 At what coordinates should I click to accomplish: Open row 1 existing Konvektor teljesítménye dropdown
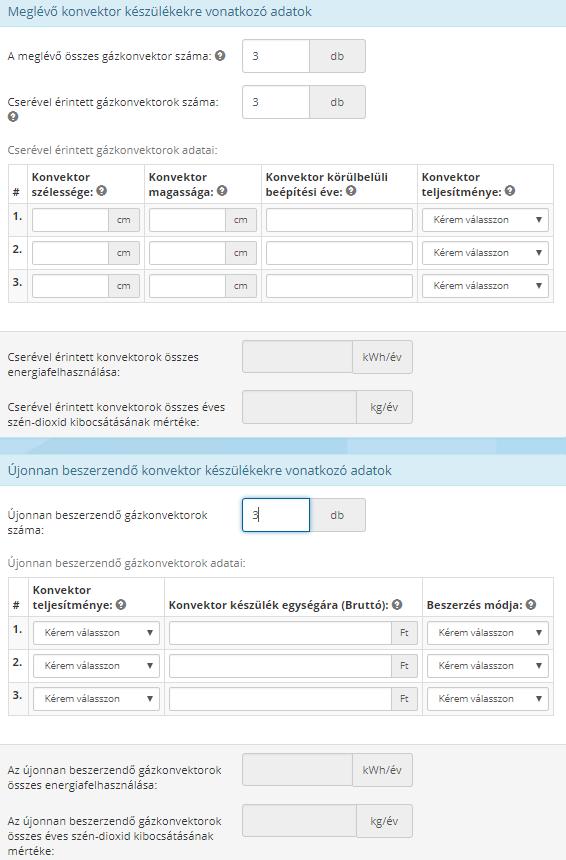[x=485, y=220]
